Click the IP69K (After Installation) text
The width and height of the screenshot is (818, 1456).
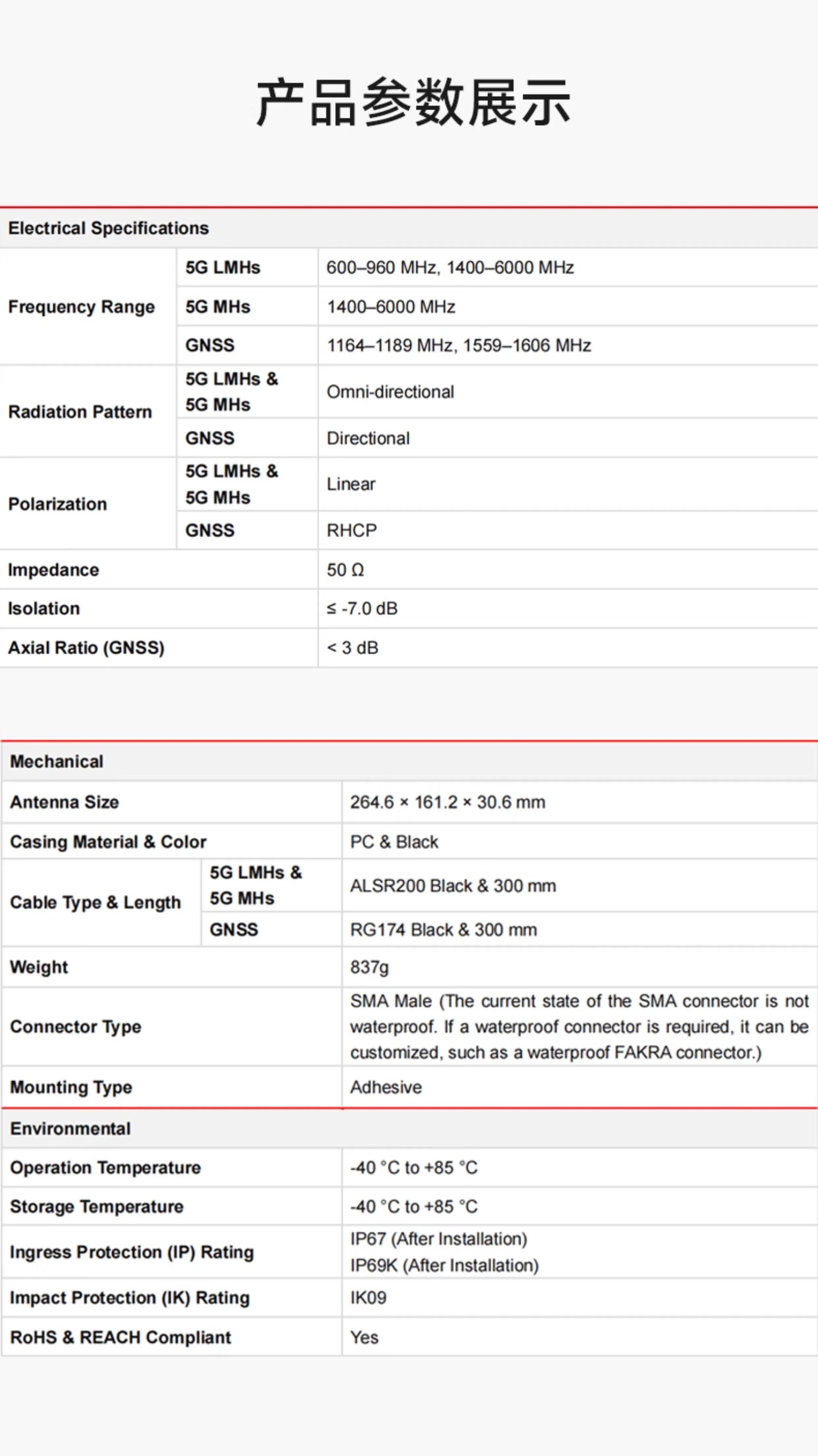[444, 1266]
